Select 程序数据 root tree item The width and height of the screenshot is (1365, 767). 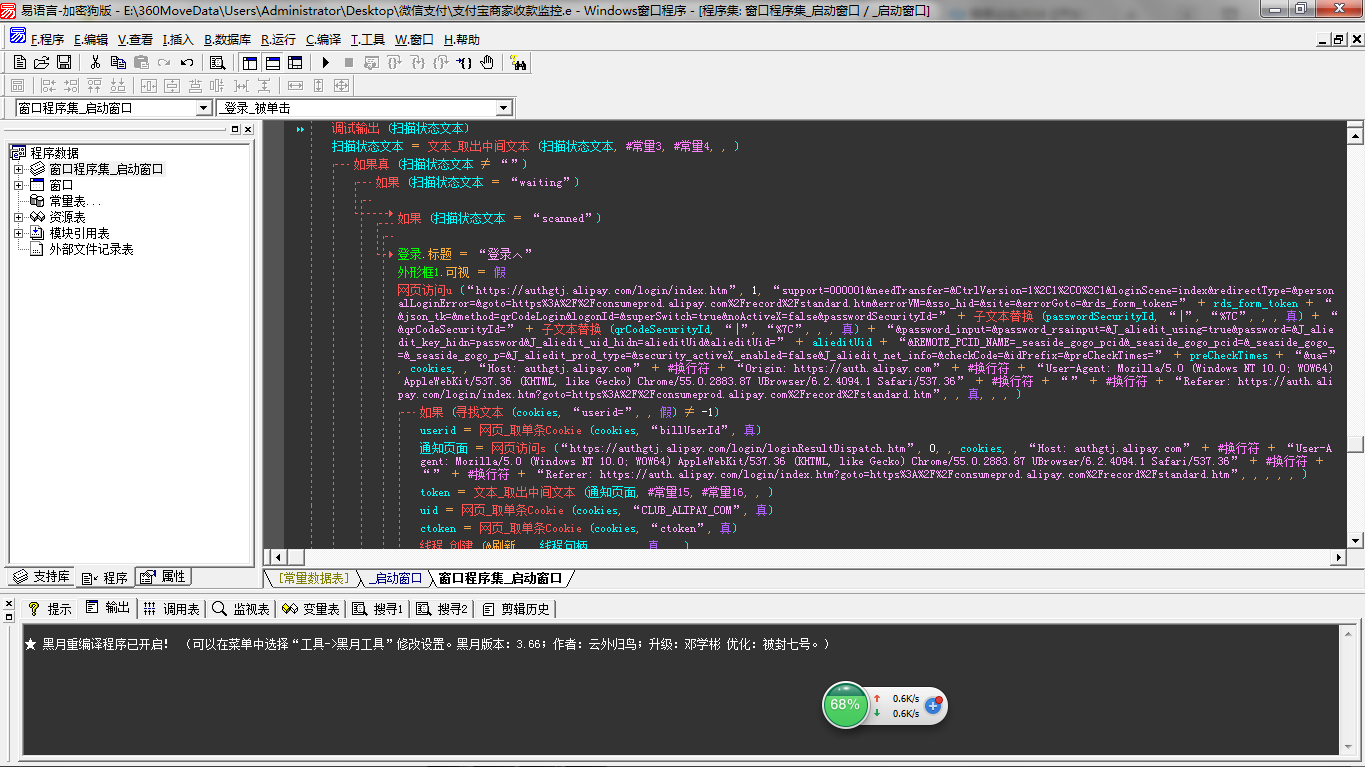(54, 153)
